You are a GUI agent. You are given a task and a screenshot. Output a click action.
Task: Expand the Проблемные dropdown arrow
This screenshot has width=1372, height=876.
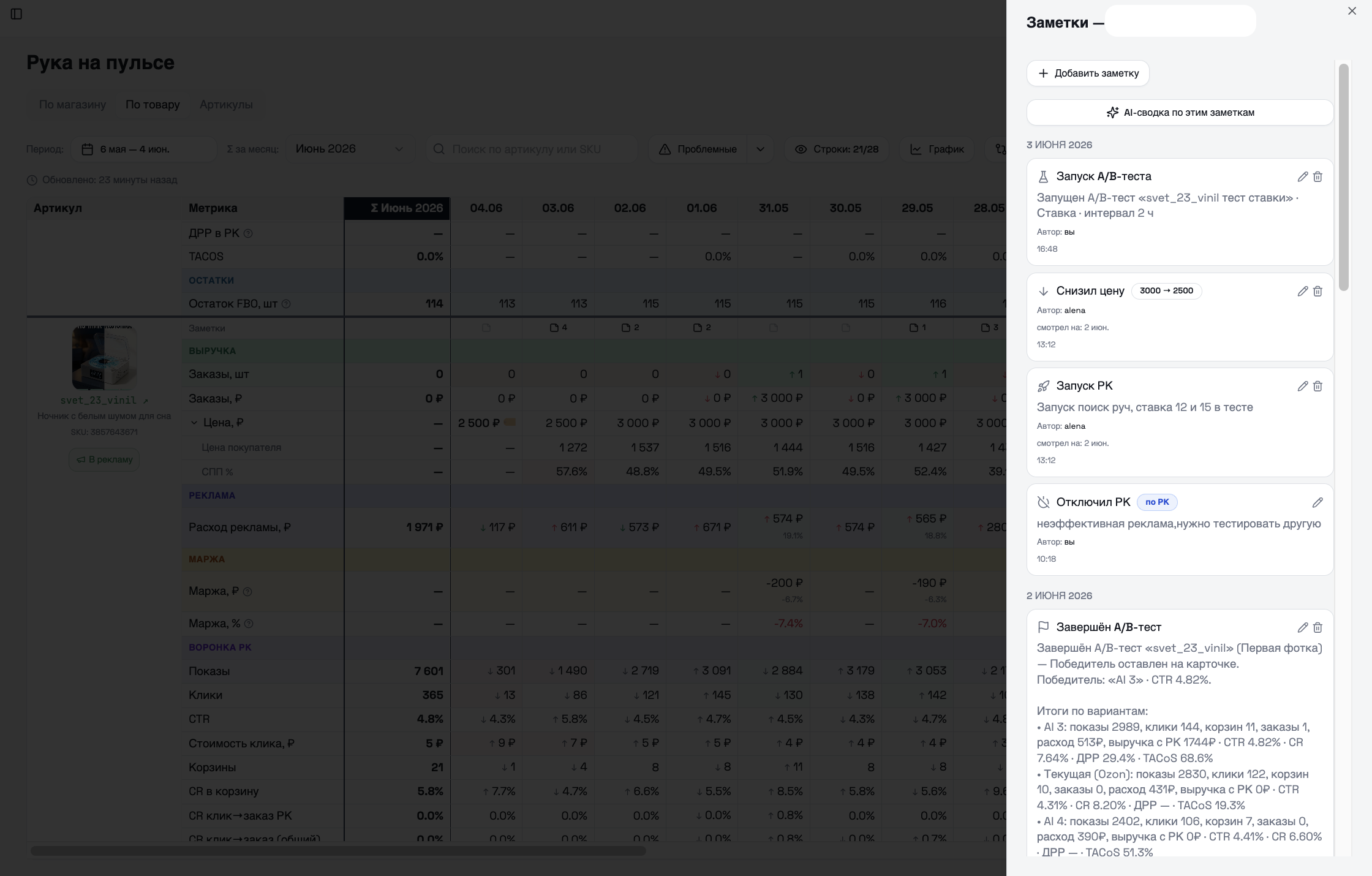pos(760,149)
